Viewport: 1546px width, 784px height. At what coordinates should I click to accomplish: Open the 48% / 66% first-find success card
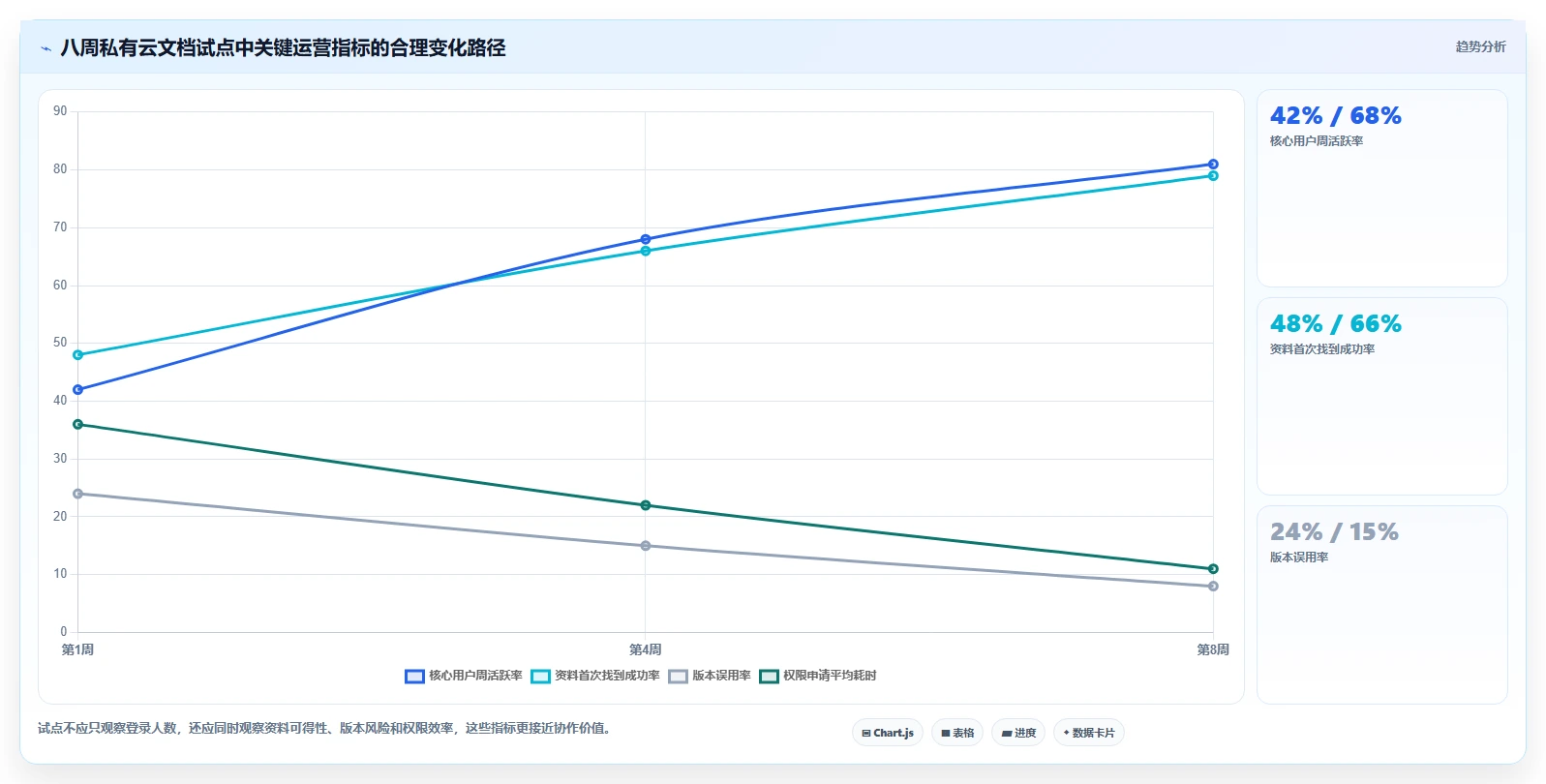1381,396
